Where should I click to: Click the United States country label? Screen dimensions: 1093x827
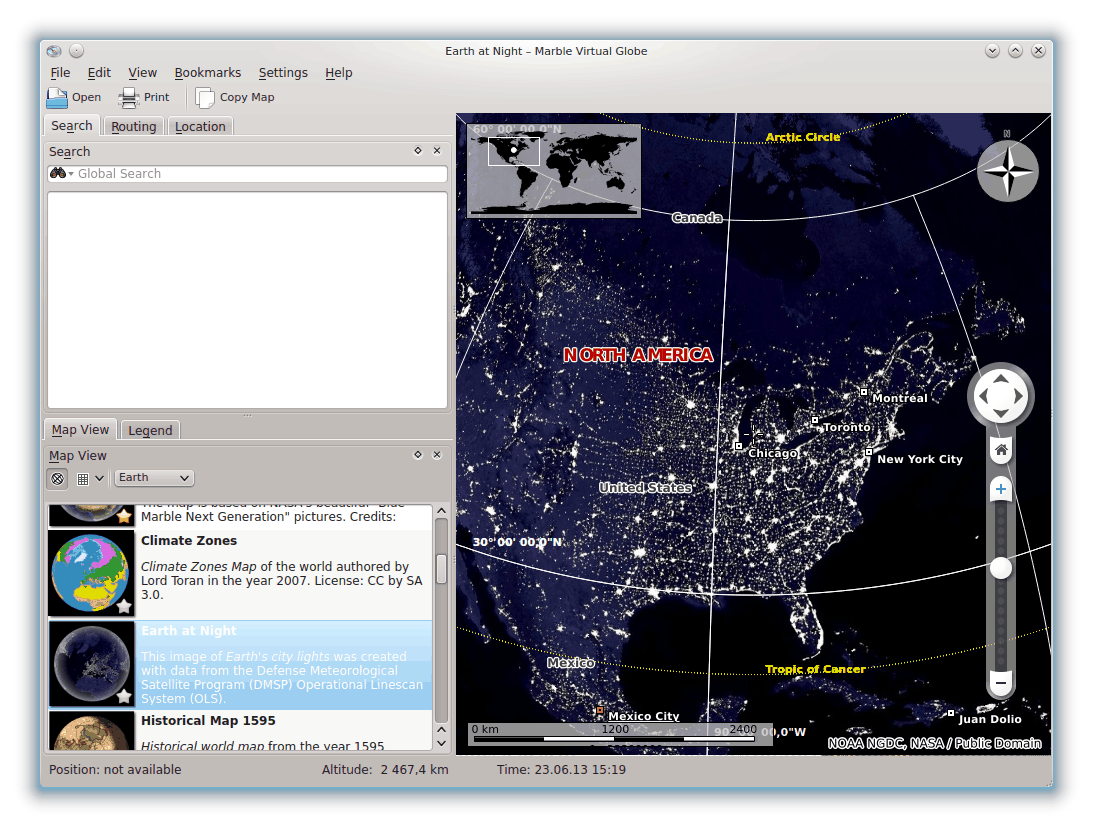coord(645,487)
